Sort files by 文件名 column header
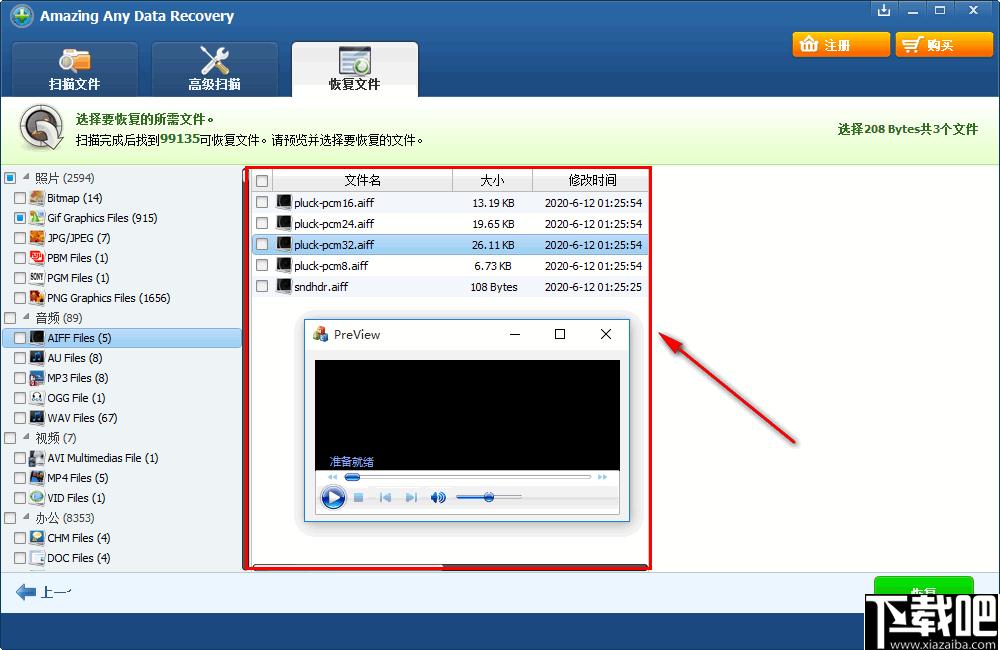The height and width of the screenshot is (650, 1000). (362, 181)
